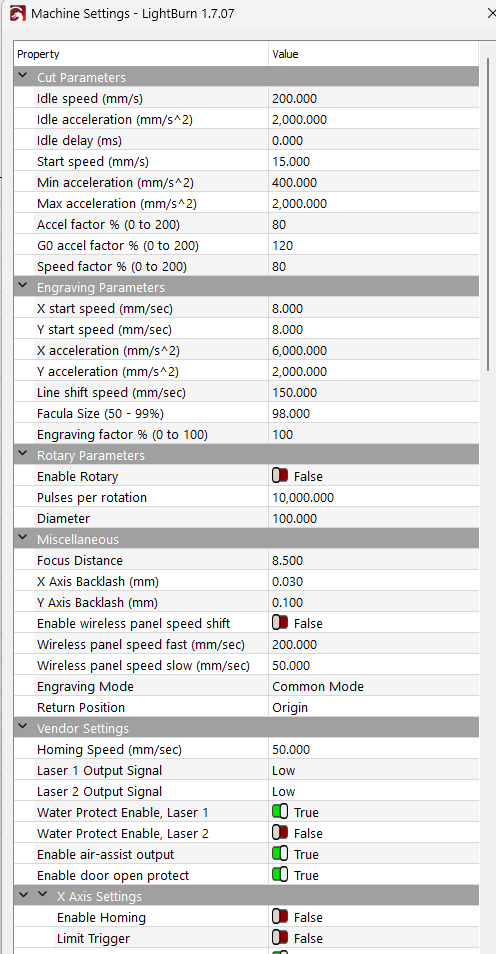Toggle the Limit Trigger switch
This screenshot has height=954, width=496.
click(x=279, y=938)
